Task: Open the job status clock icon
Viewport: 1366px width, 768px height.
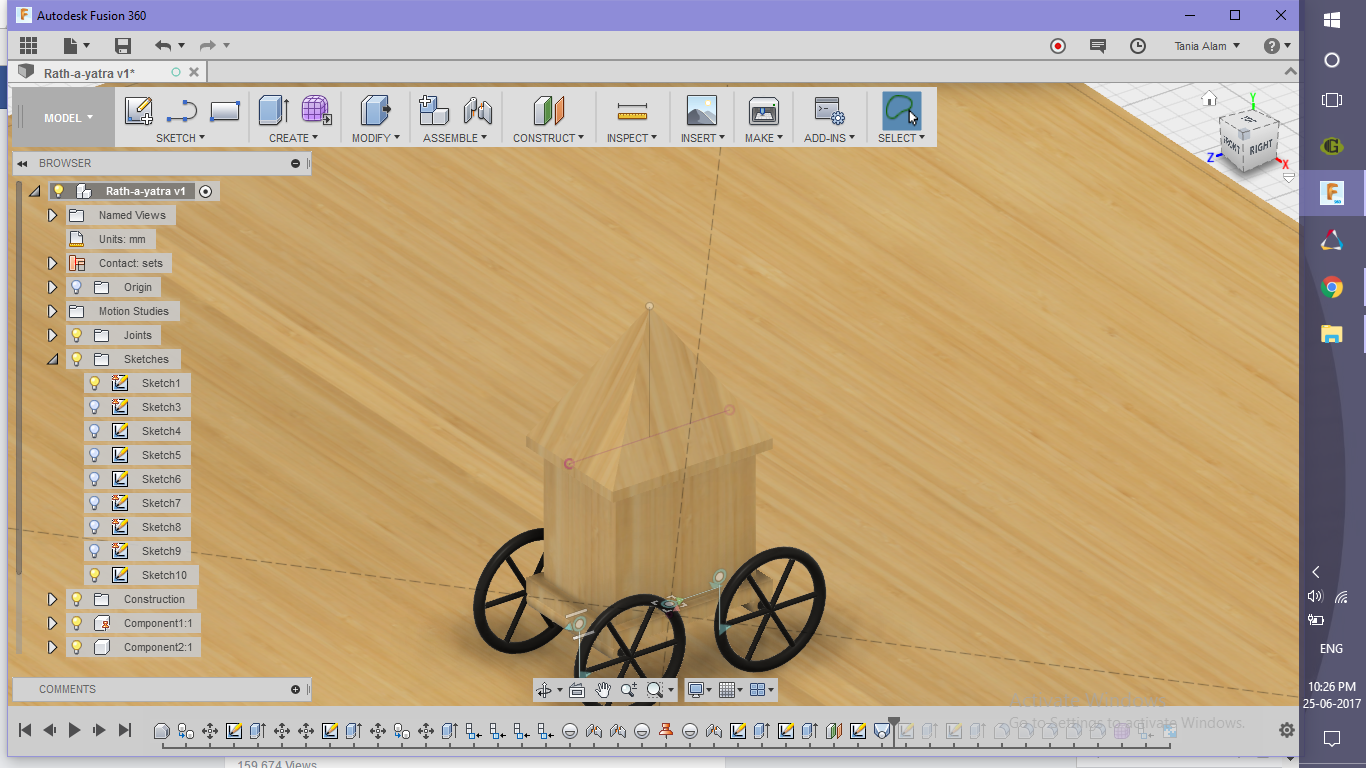Action: point(1138,46)
